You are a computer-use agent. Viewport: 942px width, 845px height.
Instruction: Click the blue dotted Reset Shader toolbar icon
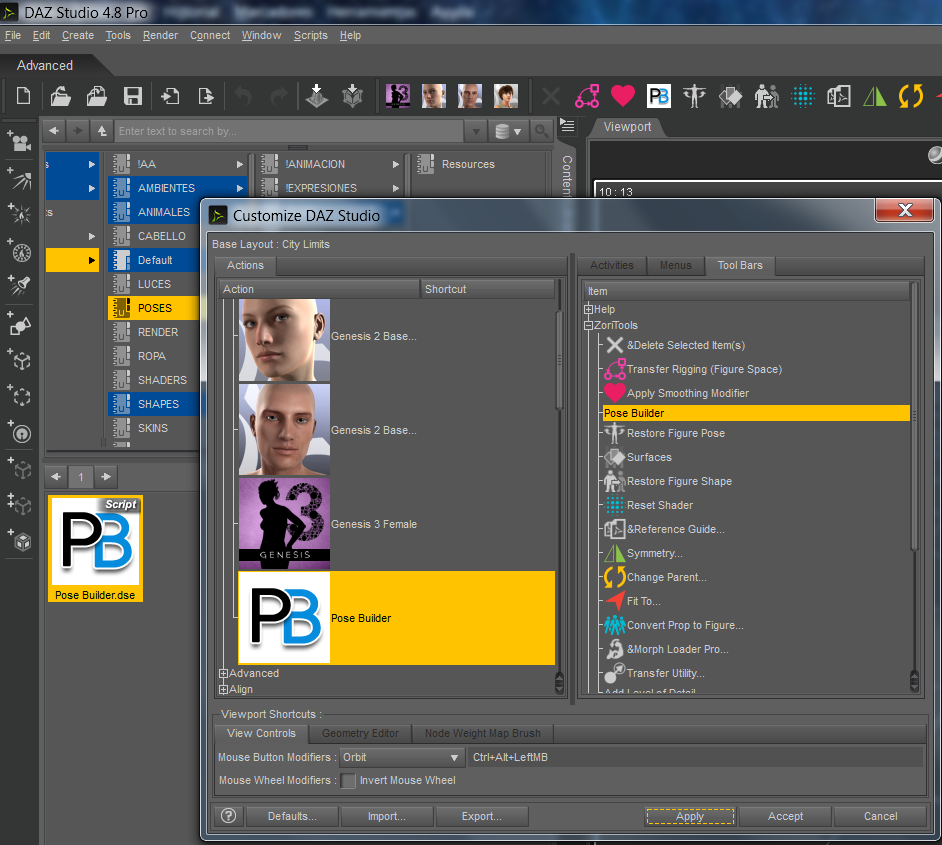803,96
